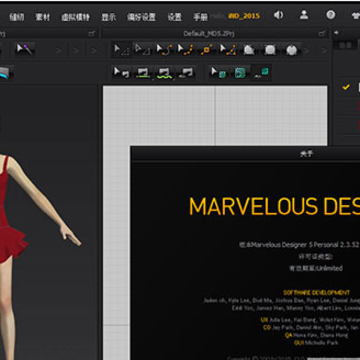360x360 pixels.
Task: Open the 设置 menu
Action: coord(174,17)
